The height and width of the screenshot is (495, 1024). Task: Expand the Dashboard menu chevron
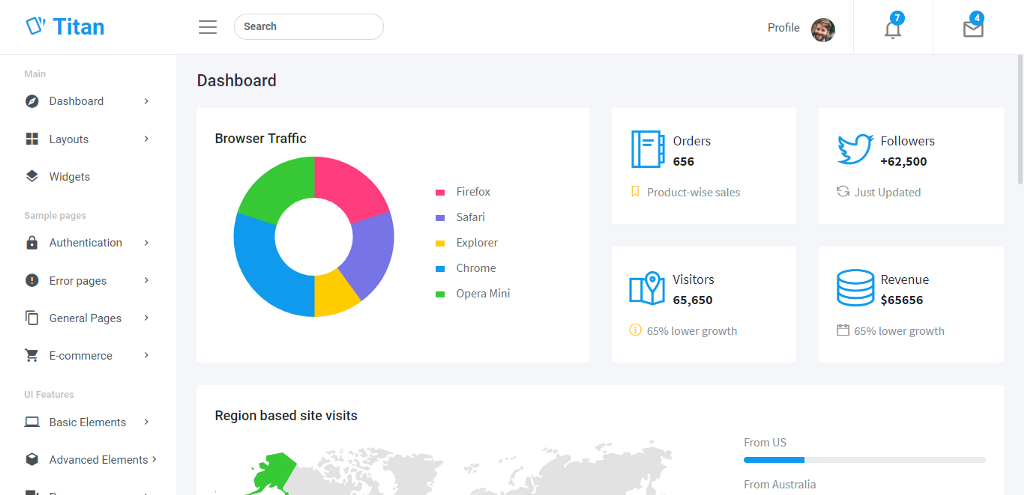146,101
